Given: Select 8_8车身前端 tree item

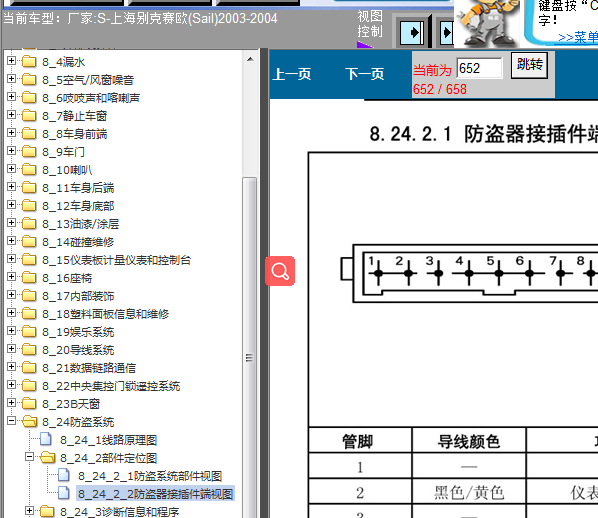Looking at the screenshot, I should pos(75,134).
